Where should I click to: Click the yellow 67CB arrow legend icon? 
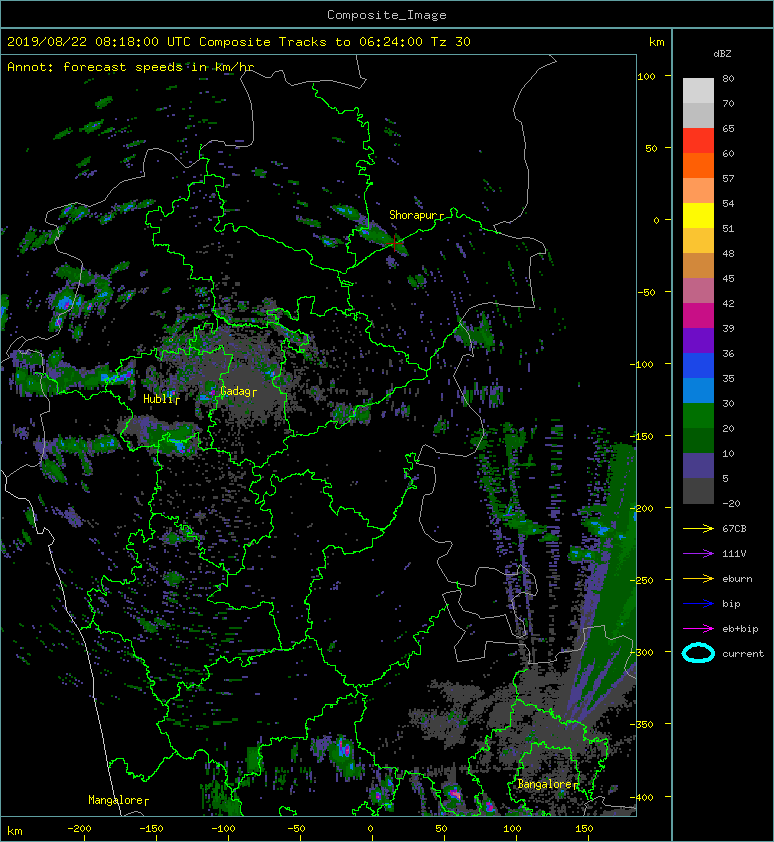pyautogui.click(x=698, y=528)
